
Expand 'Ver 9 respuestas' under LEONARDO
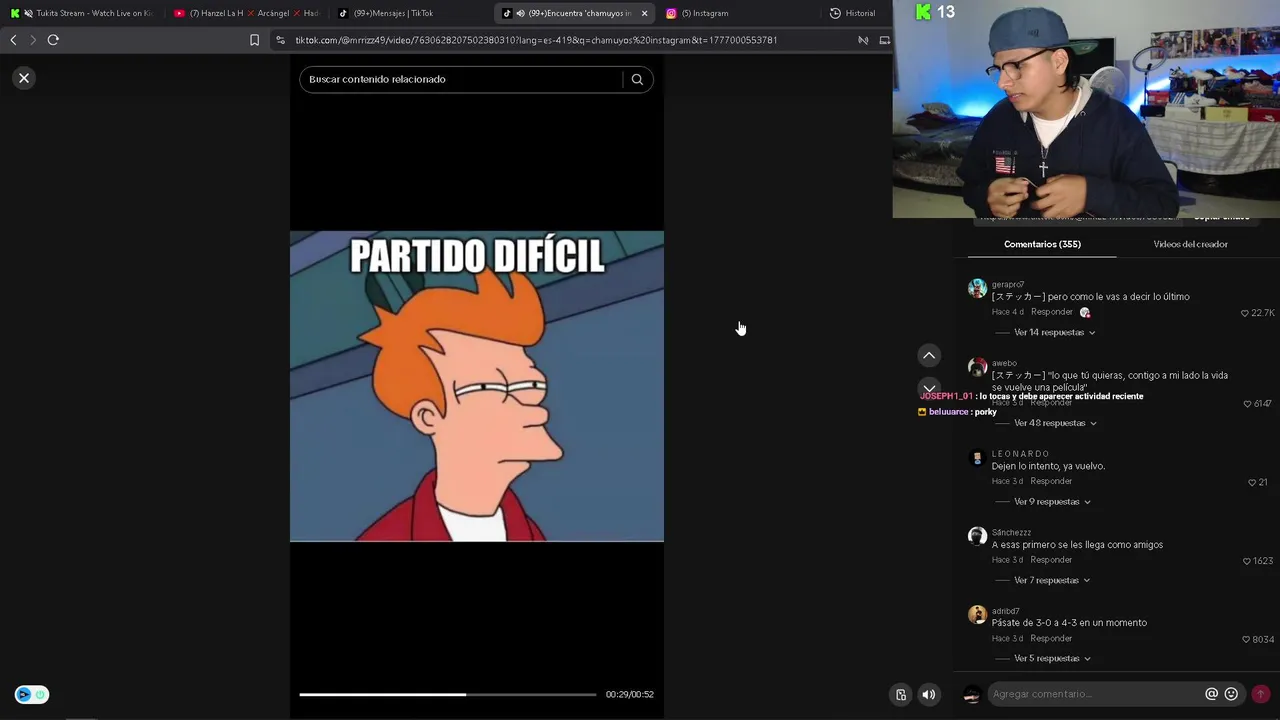(x=1052, y=502)
